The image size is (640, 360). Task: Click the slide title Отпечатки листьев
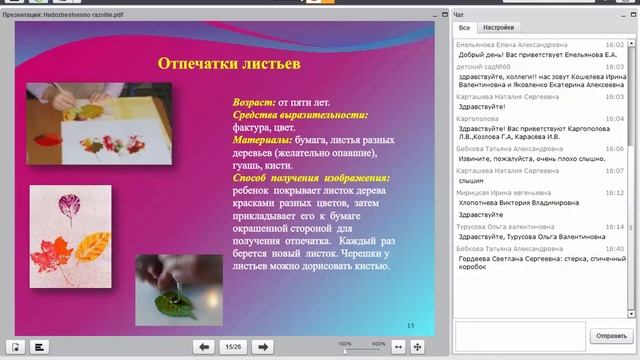pos(229,64)
